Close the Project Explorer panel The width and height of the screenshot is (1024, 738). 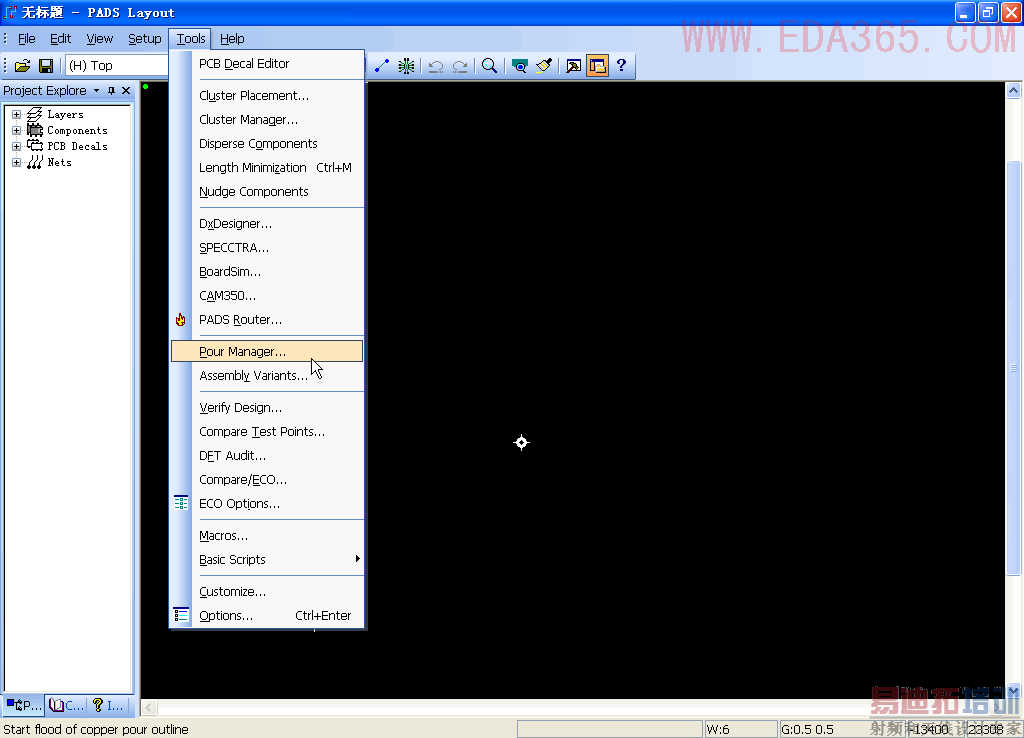[x=126, y=91]
